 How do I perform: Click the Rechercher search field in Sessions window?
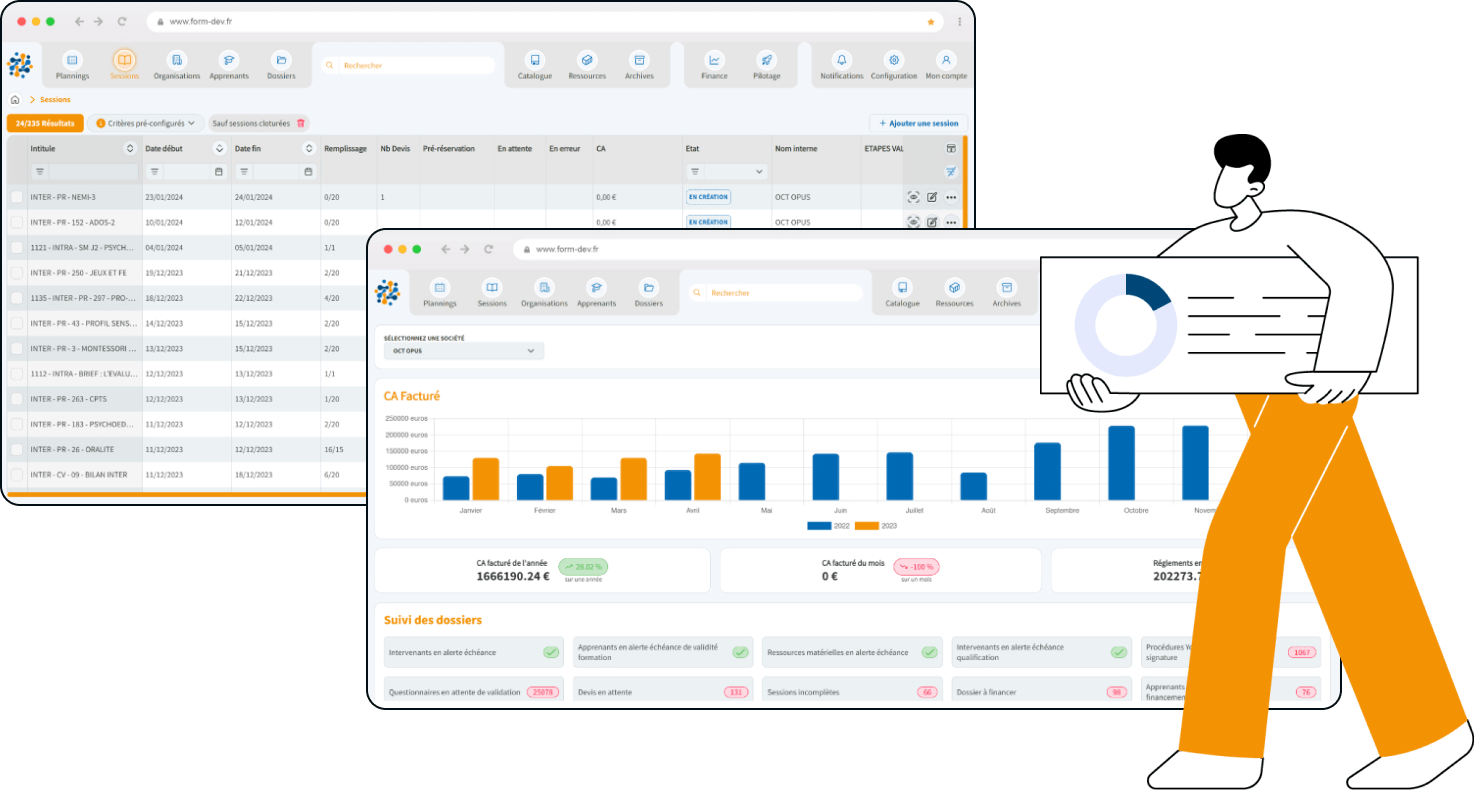[408, 65]
